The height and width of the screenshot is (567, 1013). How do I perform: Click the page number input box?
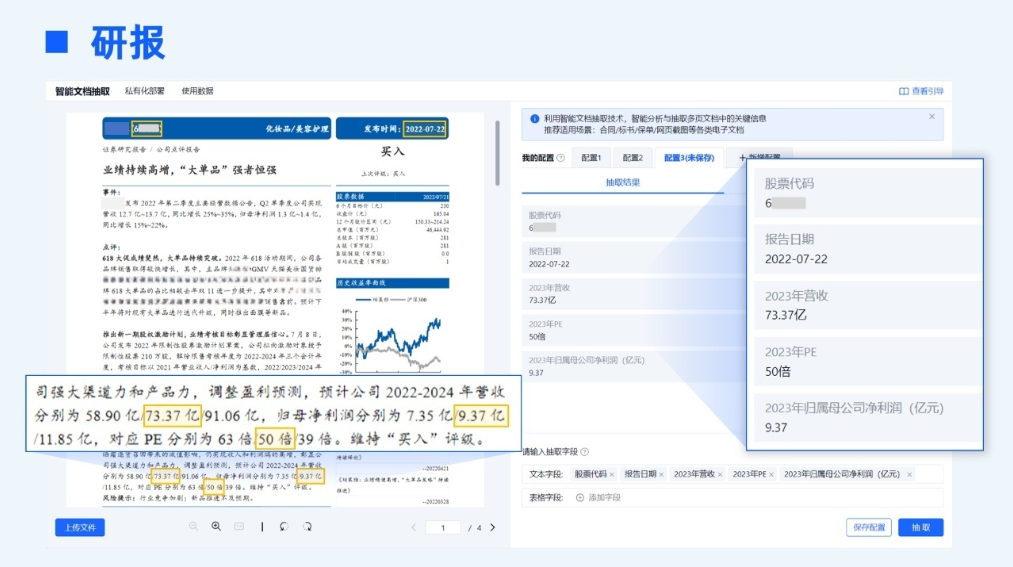444,527
